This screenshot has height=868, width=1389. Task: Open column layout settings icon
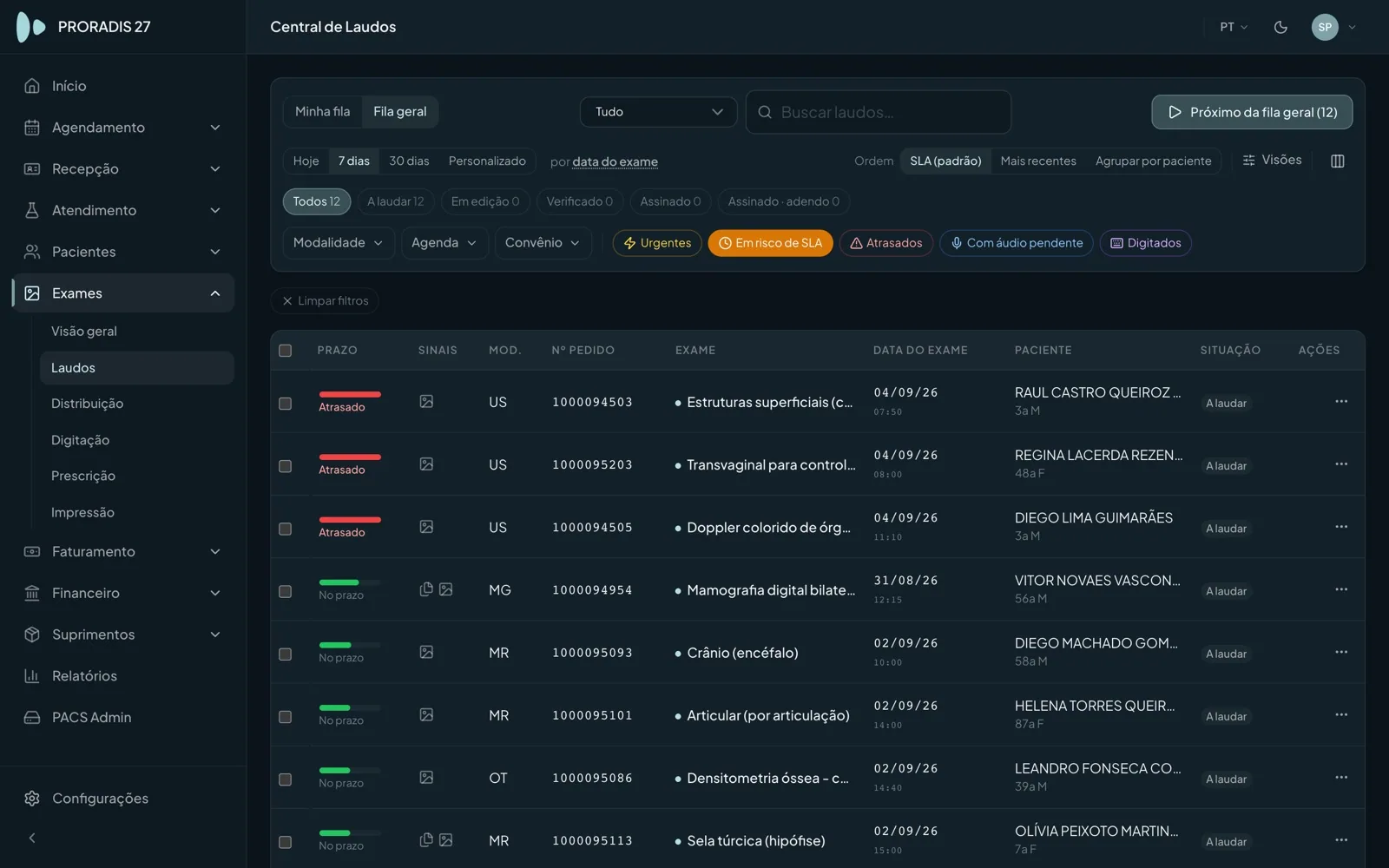(1337, 161)
